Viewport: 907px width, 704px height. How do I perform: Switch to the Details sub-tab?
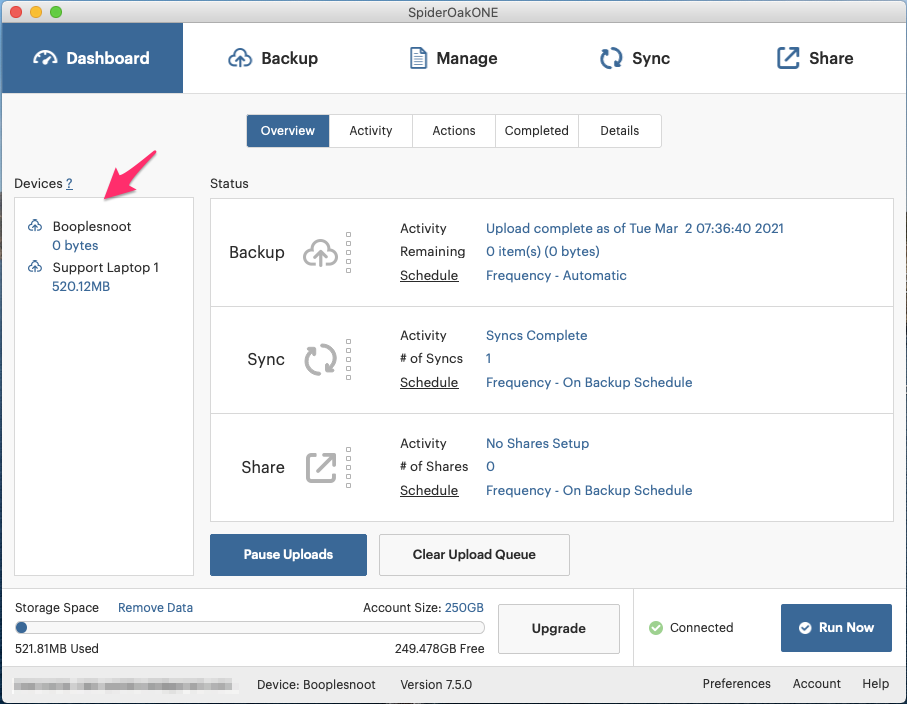pos(620,131)
